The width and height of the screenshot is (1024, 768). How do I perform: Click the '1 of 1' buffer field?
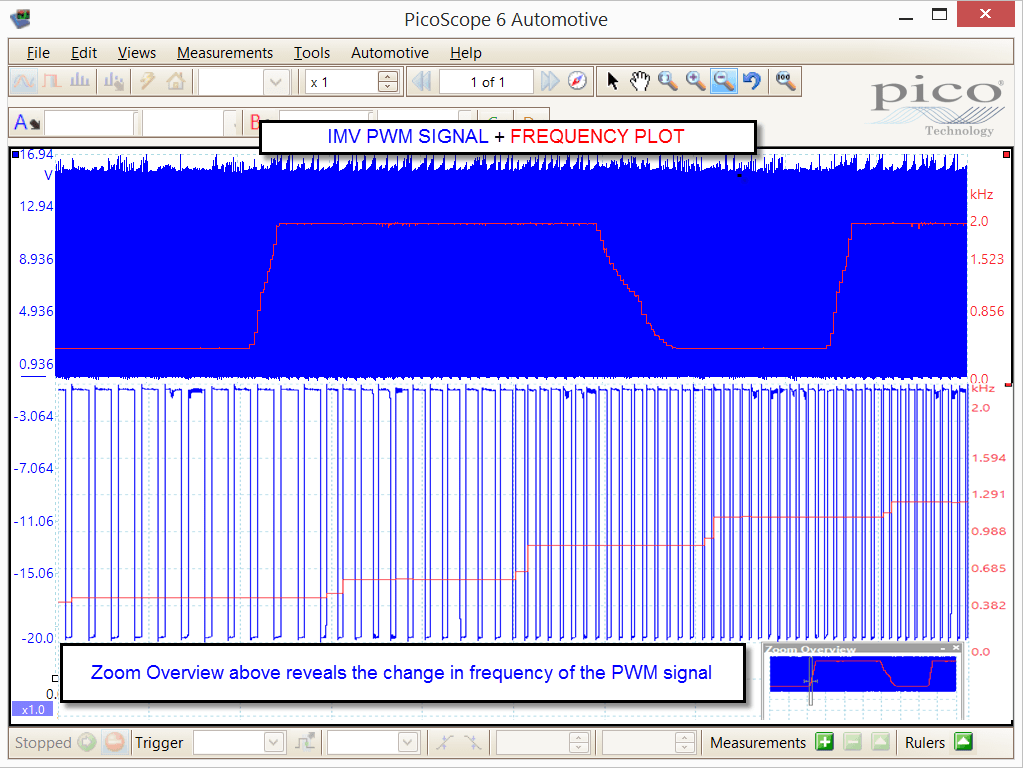tap(487, 82)
